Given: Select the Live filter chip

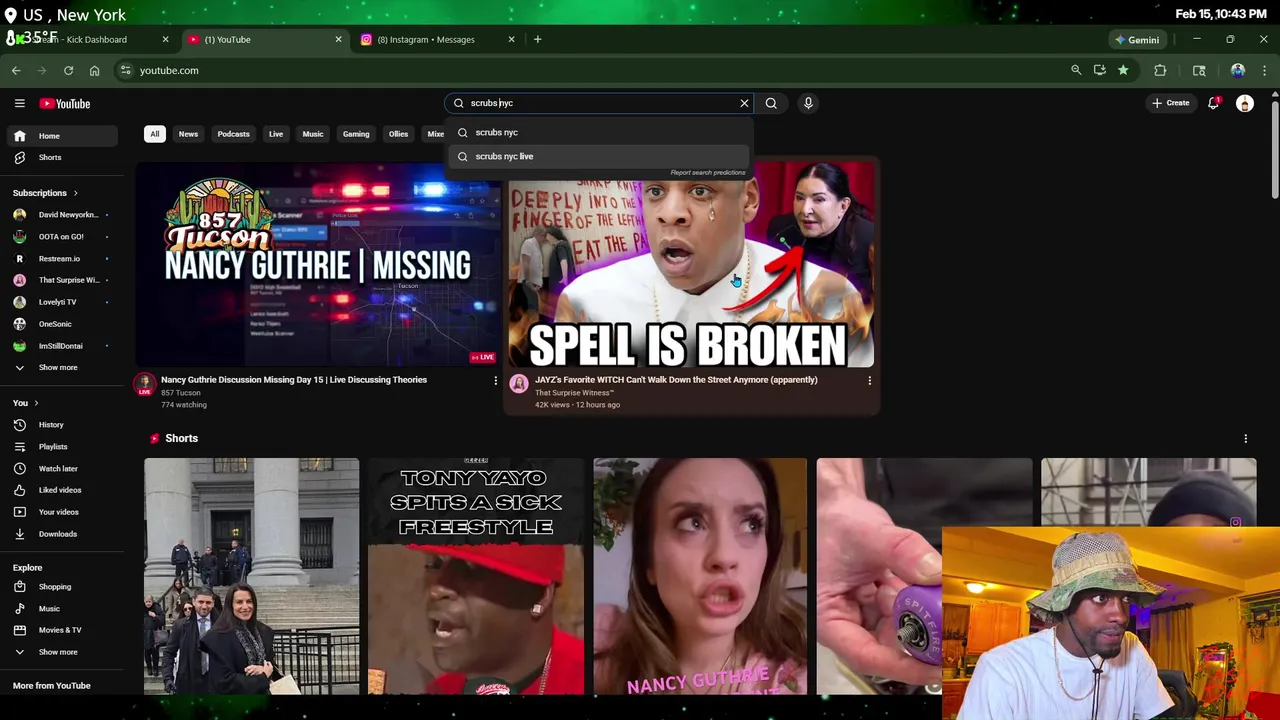Looking at the screenshot, I should click(x=275, y=134).
